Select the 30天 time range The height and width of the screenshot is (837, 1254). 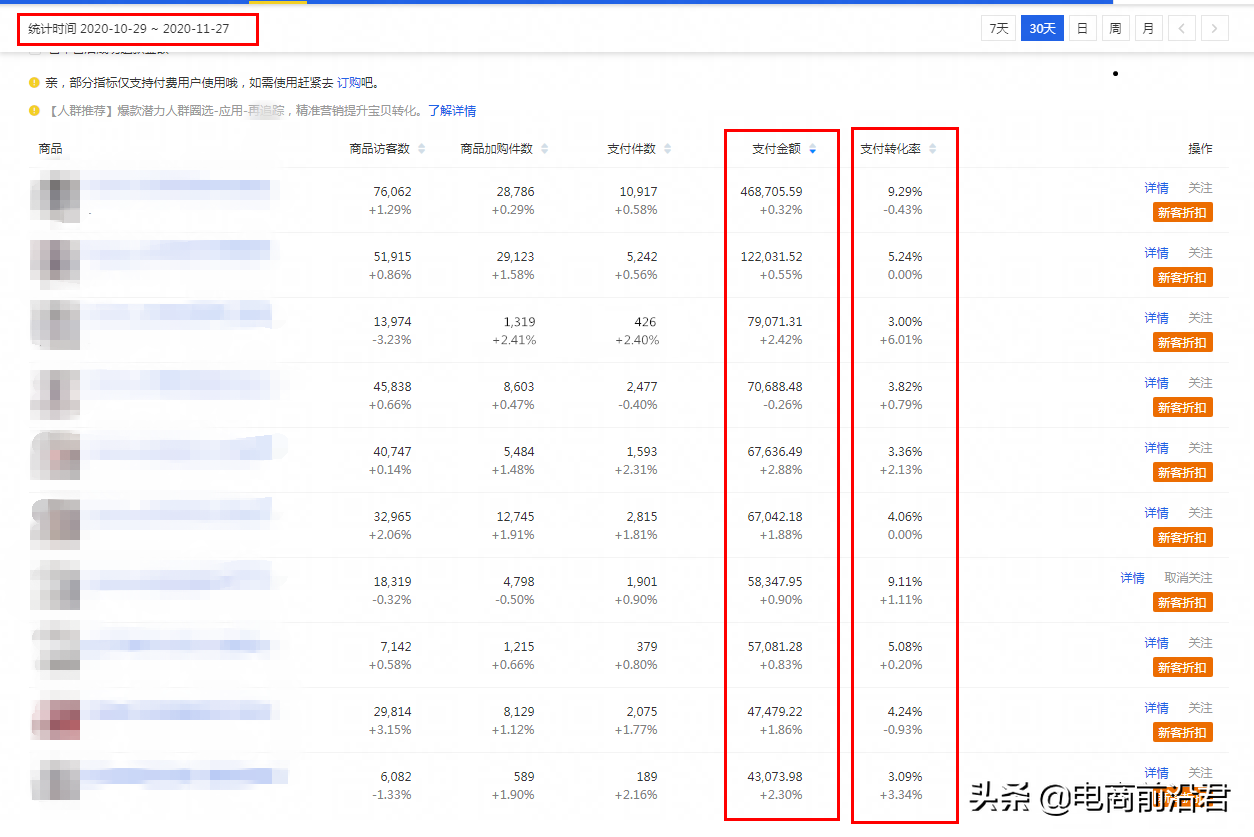click(1042, 28)
